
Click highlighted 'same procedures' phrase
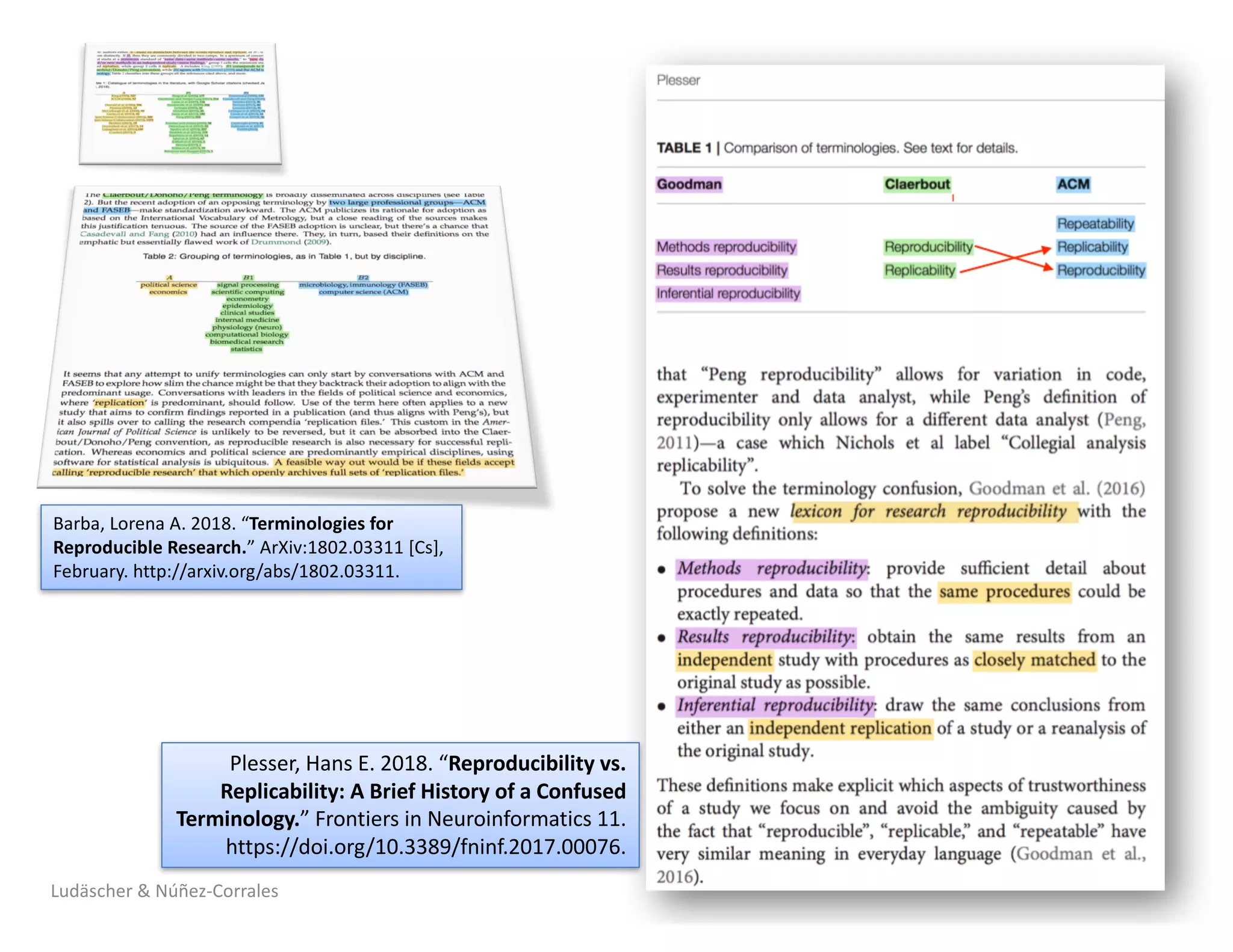[x=1004, y=592]
